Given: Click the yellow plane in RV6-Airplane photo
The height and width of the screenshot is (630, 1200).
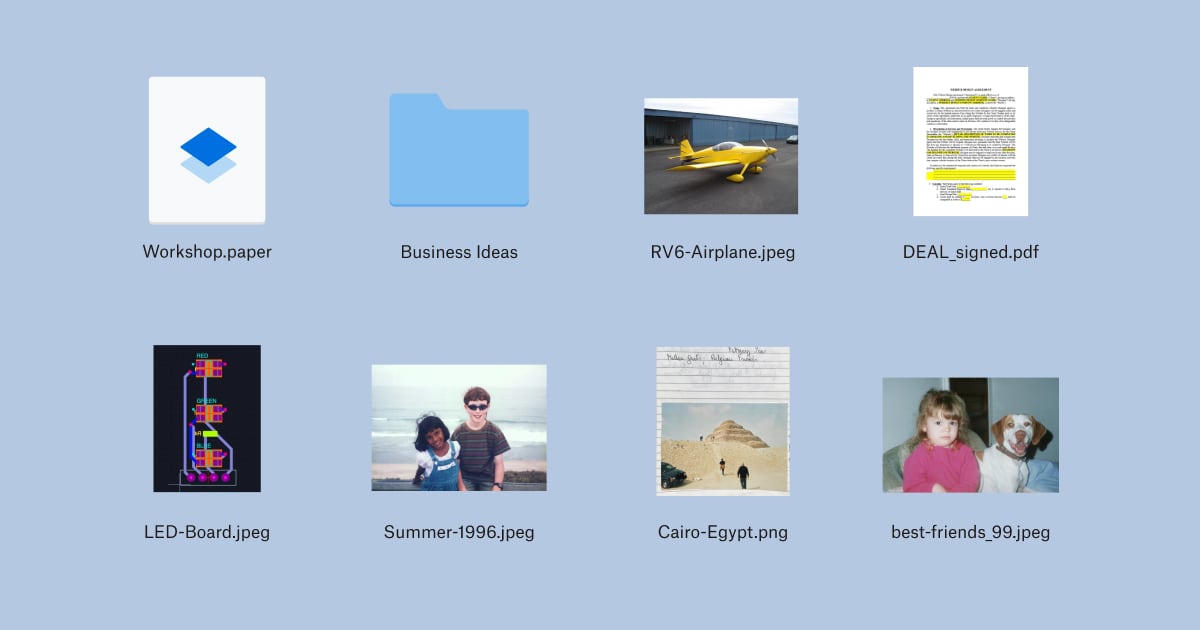Looking at the screenshot, I should click(x=722, y=158).
